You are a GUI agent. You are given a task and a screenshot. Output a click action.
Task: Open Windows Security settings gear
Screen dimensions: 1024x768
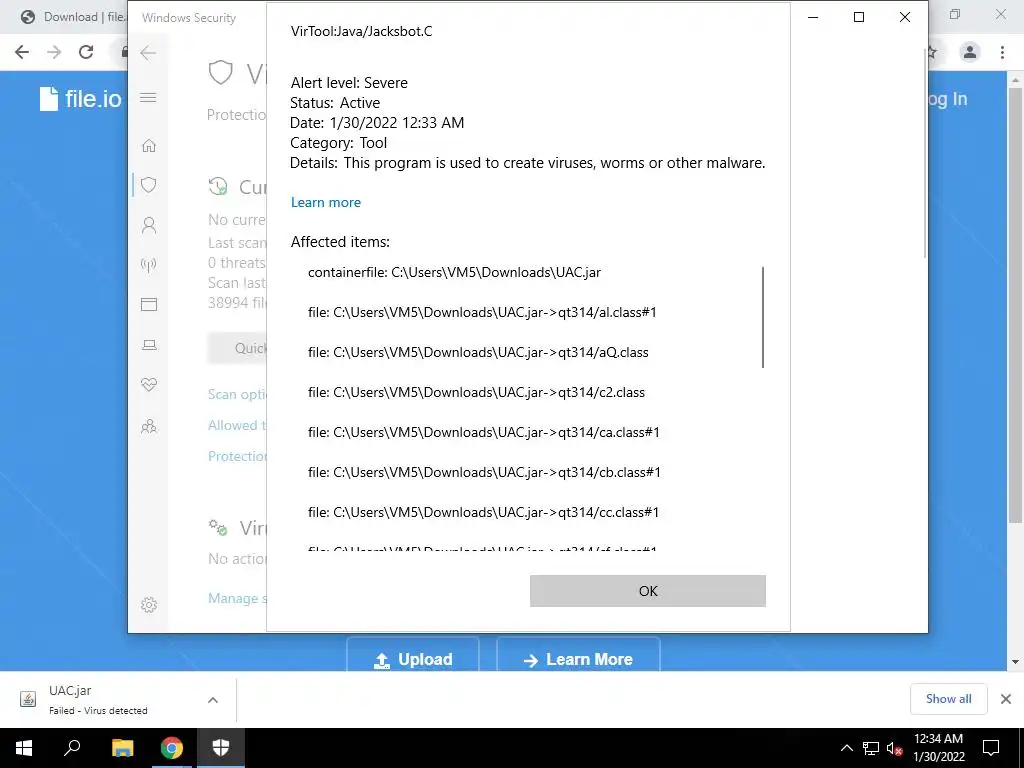coord(149,605)
